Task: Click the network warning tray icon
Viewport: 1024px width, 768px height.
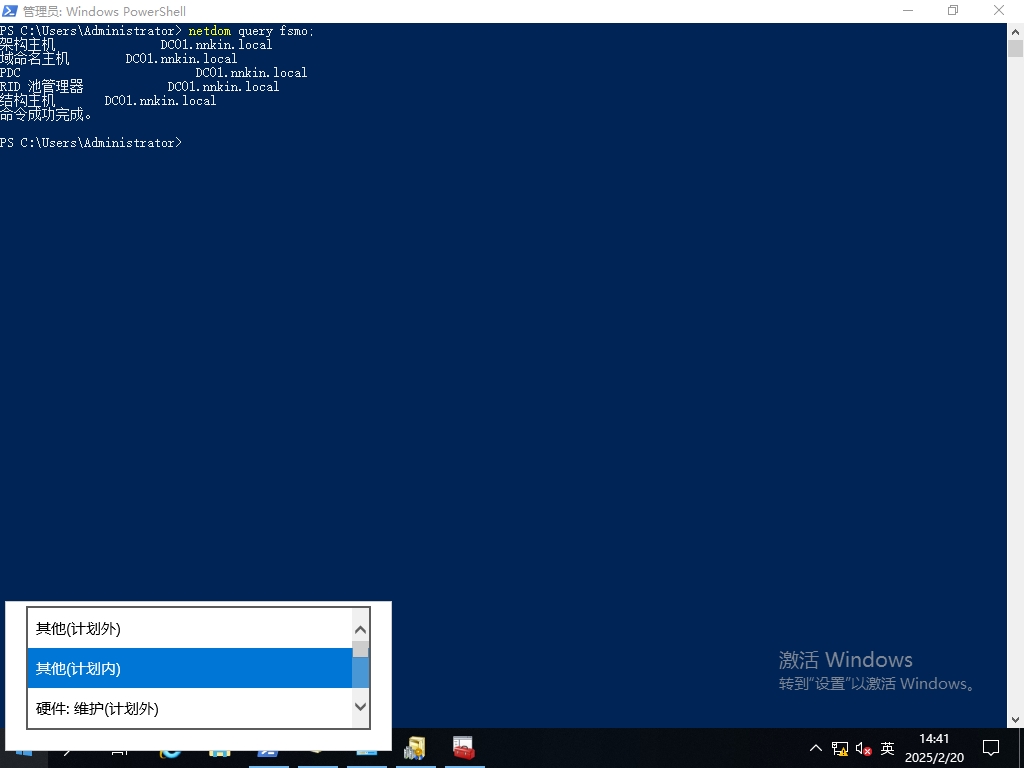Action: [x=840, y=748]
